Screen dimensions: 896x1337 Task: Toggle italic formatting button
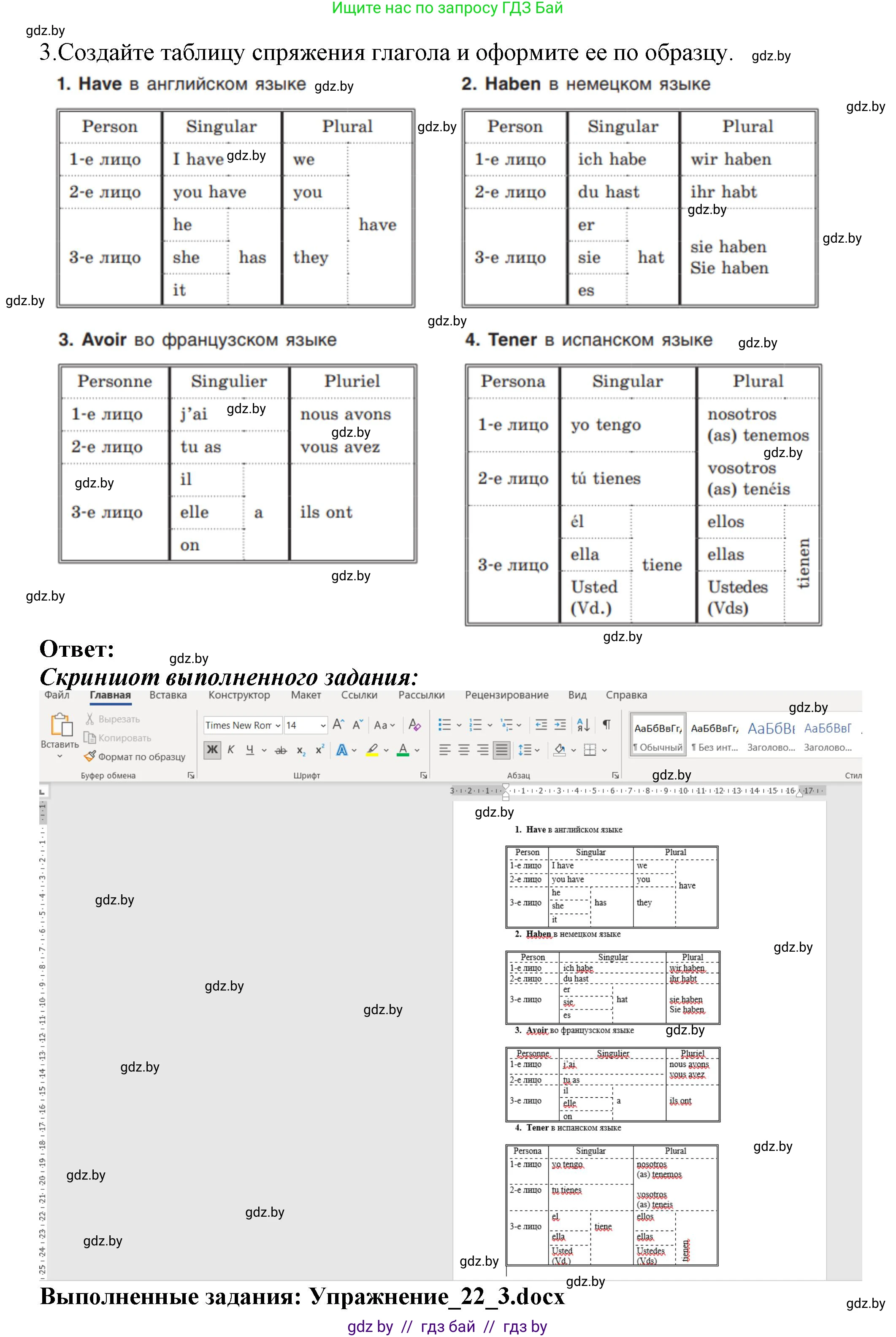pos(231,750)
